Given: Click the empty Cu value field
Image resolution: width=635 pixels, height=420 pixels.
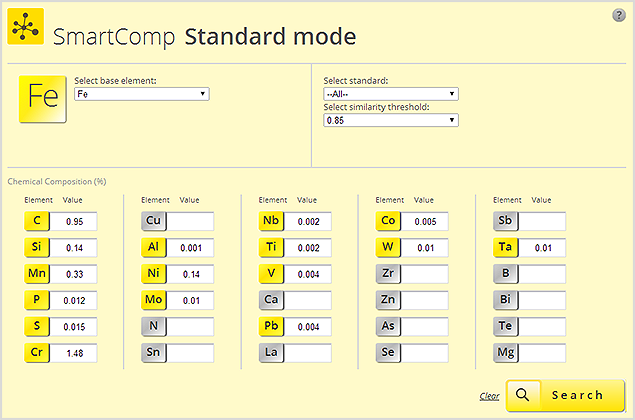Looking at the screenshot, I should 190,222.
